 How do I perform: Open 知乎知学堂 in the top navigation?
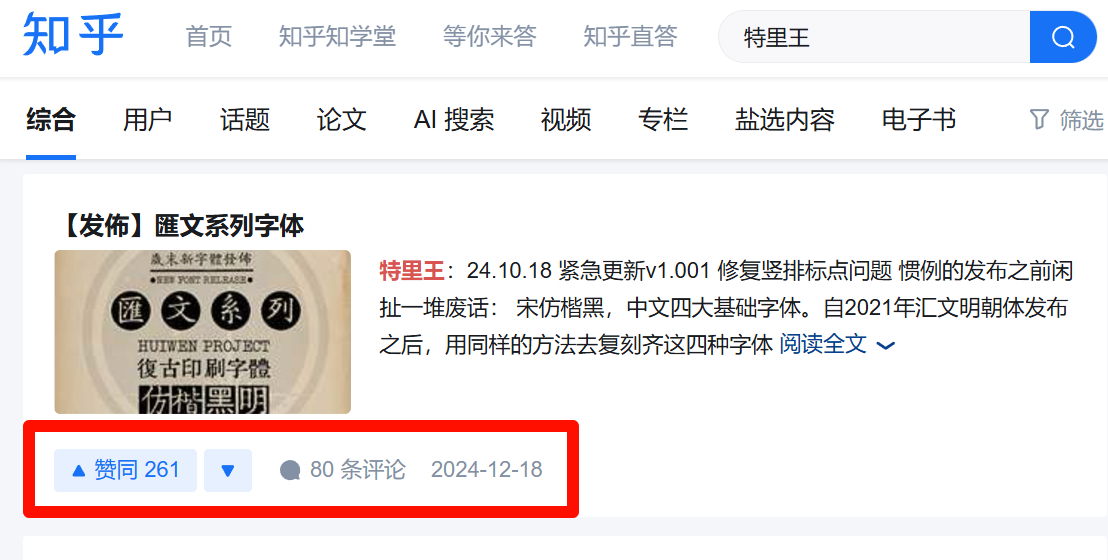click(337, 36)
